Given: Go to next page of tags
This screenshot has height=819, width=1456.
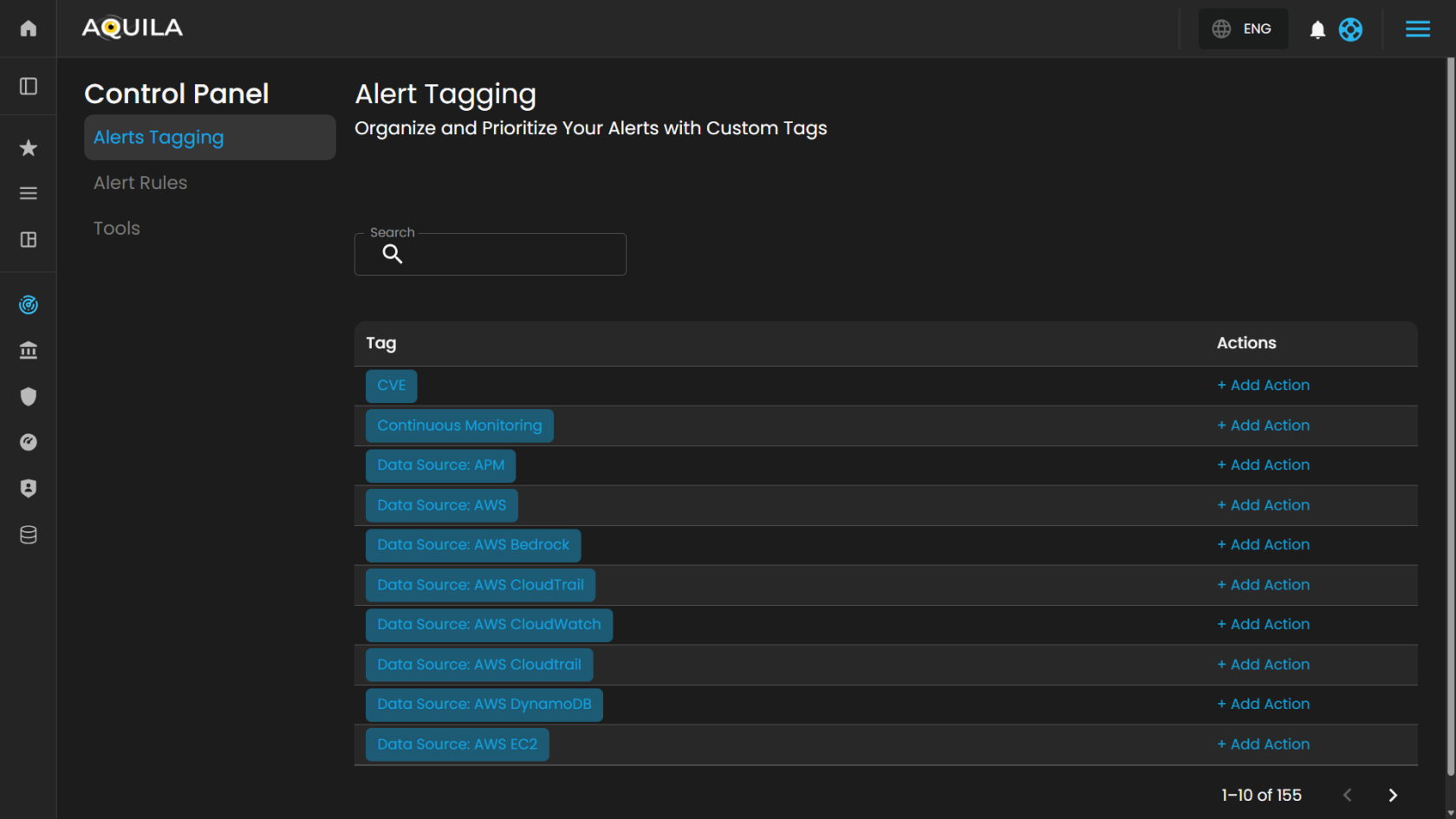Looking at the screenshot, I should 1393,795.
